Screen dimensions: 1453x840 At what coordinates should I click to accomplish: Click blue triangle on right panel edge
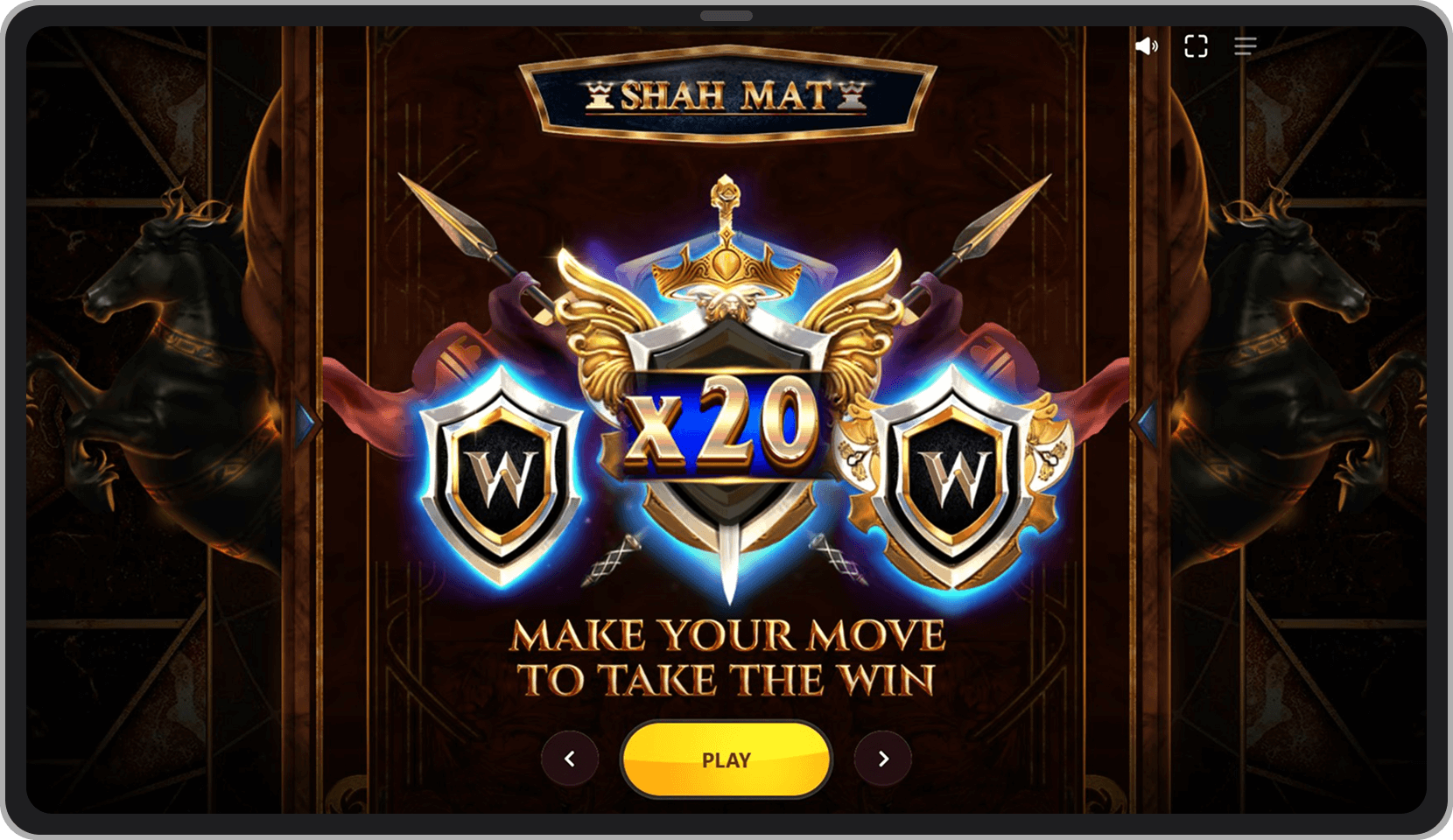tap(1147, 424)
